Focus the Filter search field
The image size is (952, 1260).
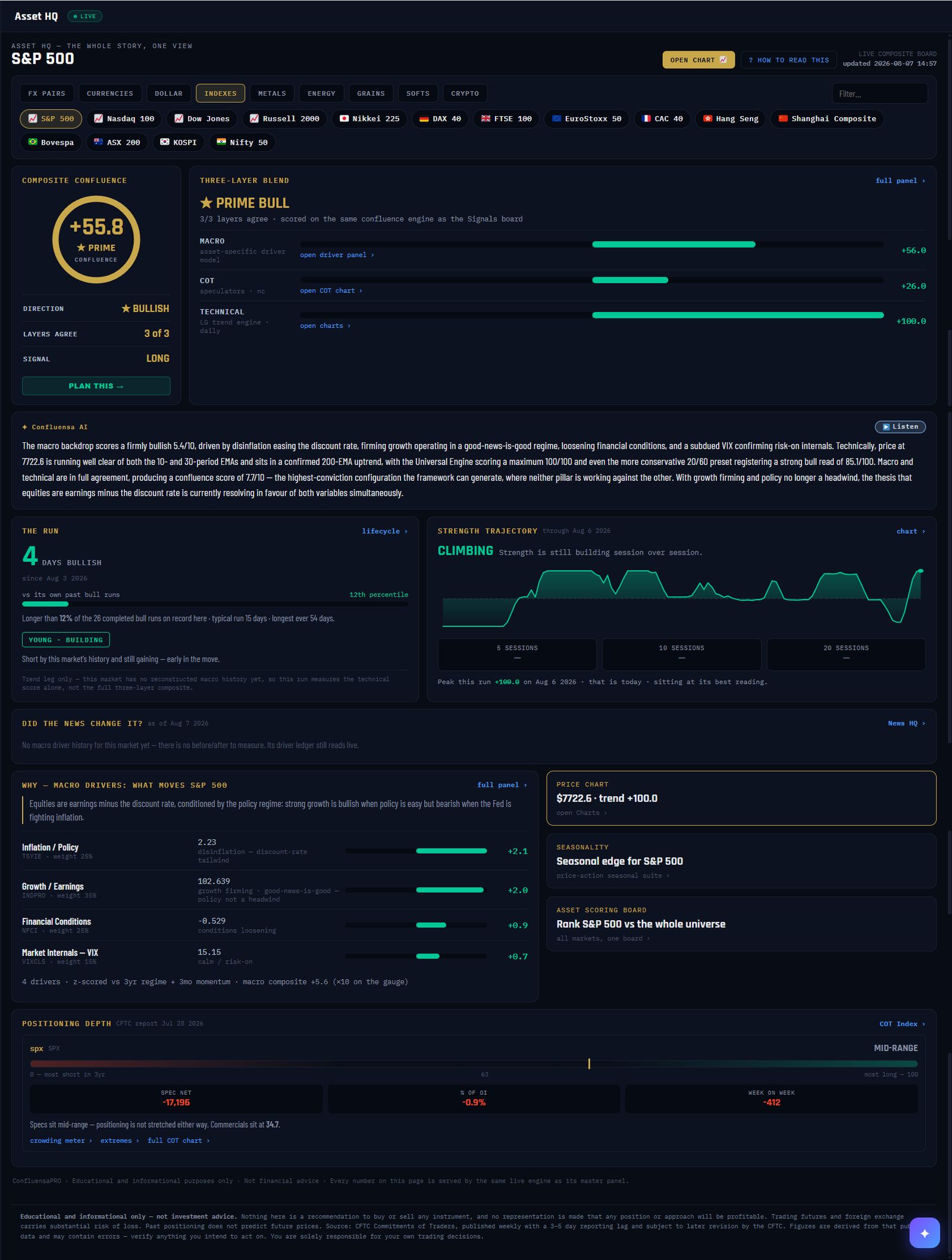tap(879, 93)
